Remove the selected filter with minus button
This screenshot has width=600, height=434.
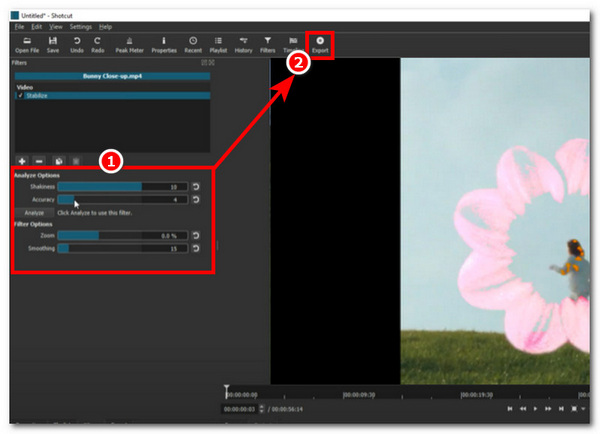click(40, 160)
